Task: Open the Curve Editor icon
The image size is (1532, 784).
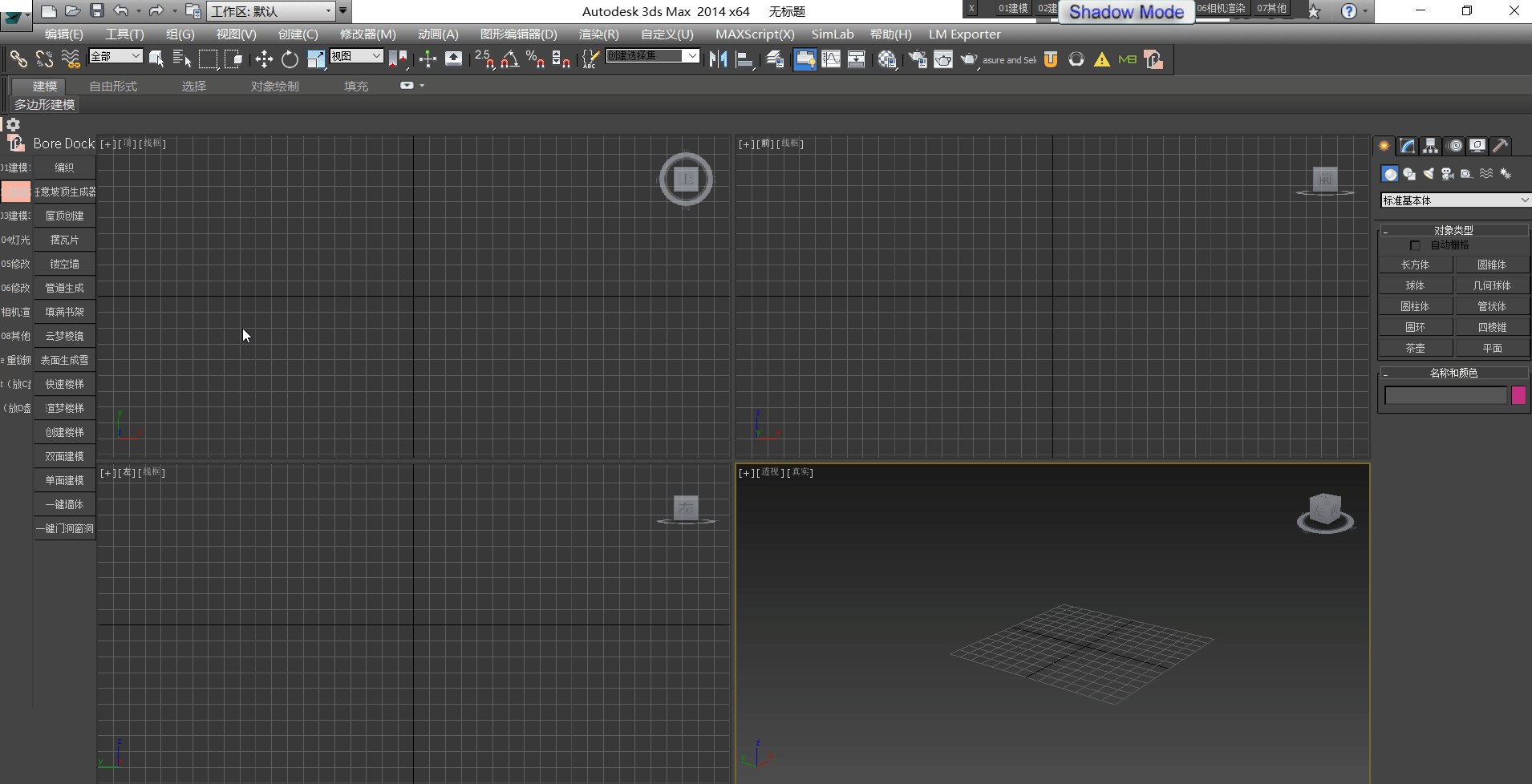Action: click(x=832, y=59)
